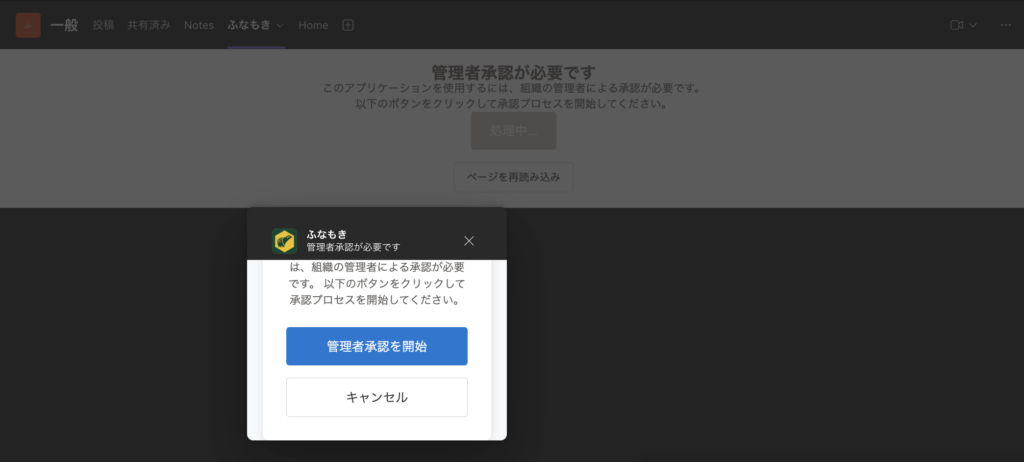
Task: Click the page heading 管理者承認が必要です
Action: tap(513, 72)
